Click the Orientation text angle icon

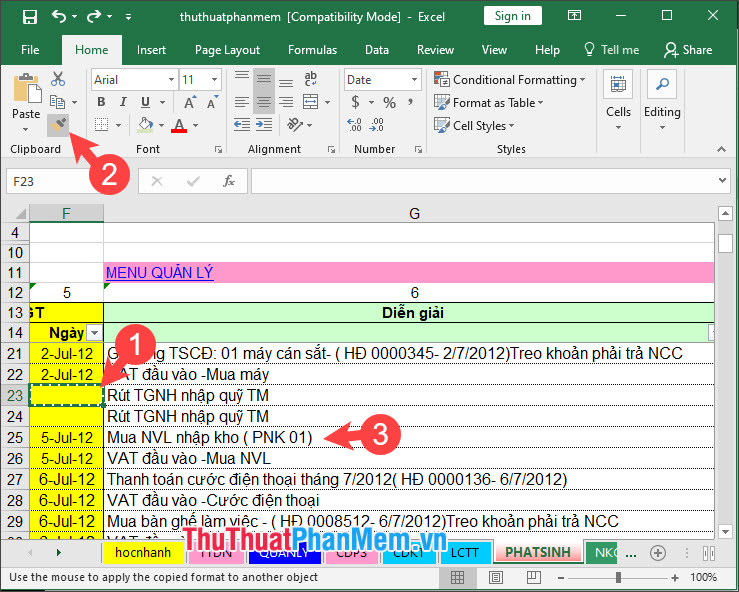point(295,125)
